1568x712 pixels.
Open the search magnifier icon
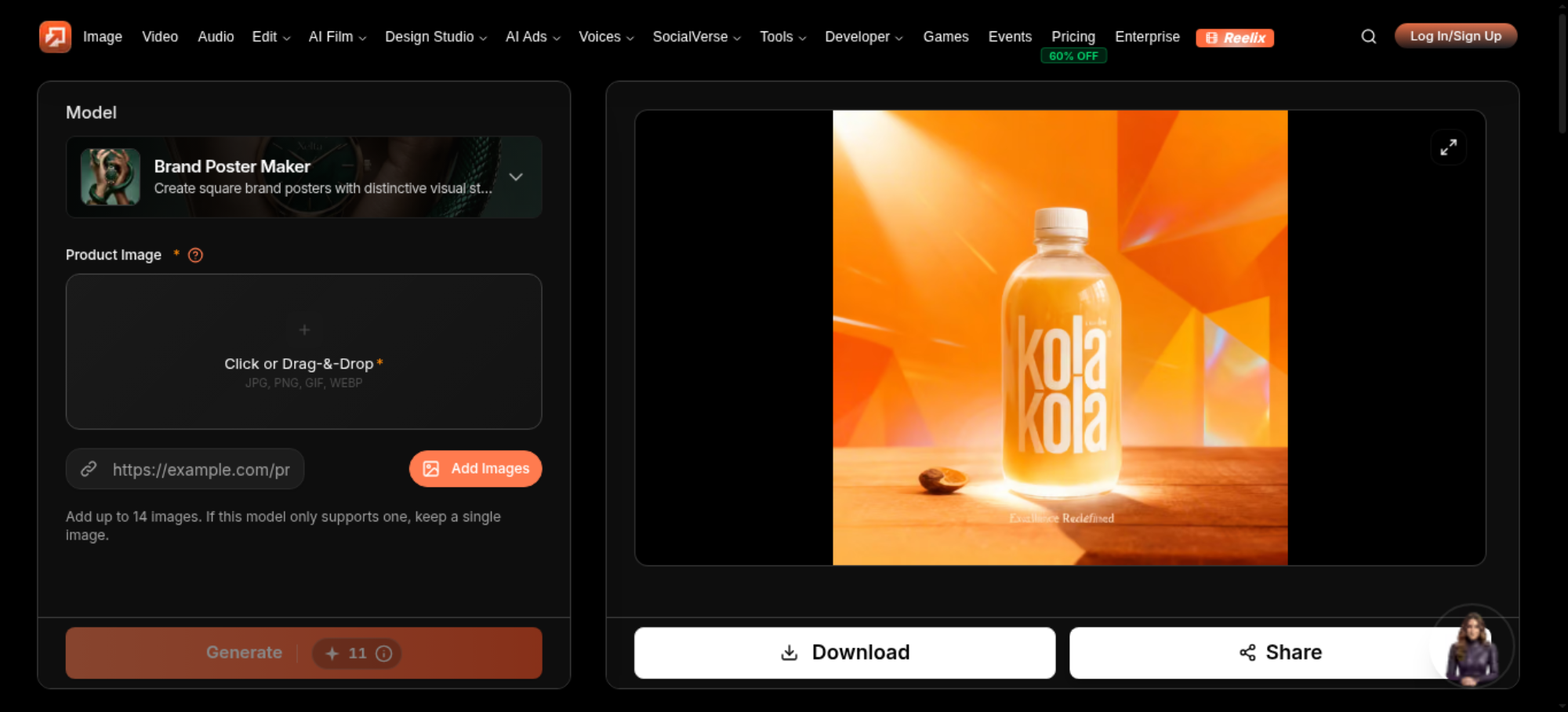[x=1368, y=37]
